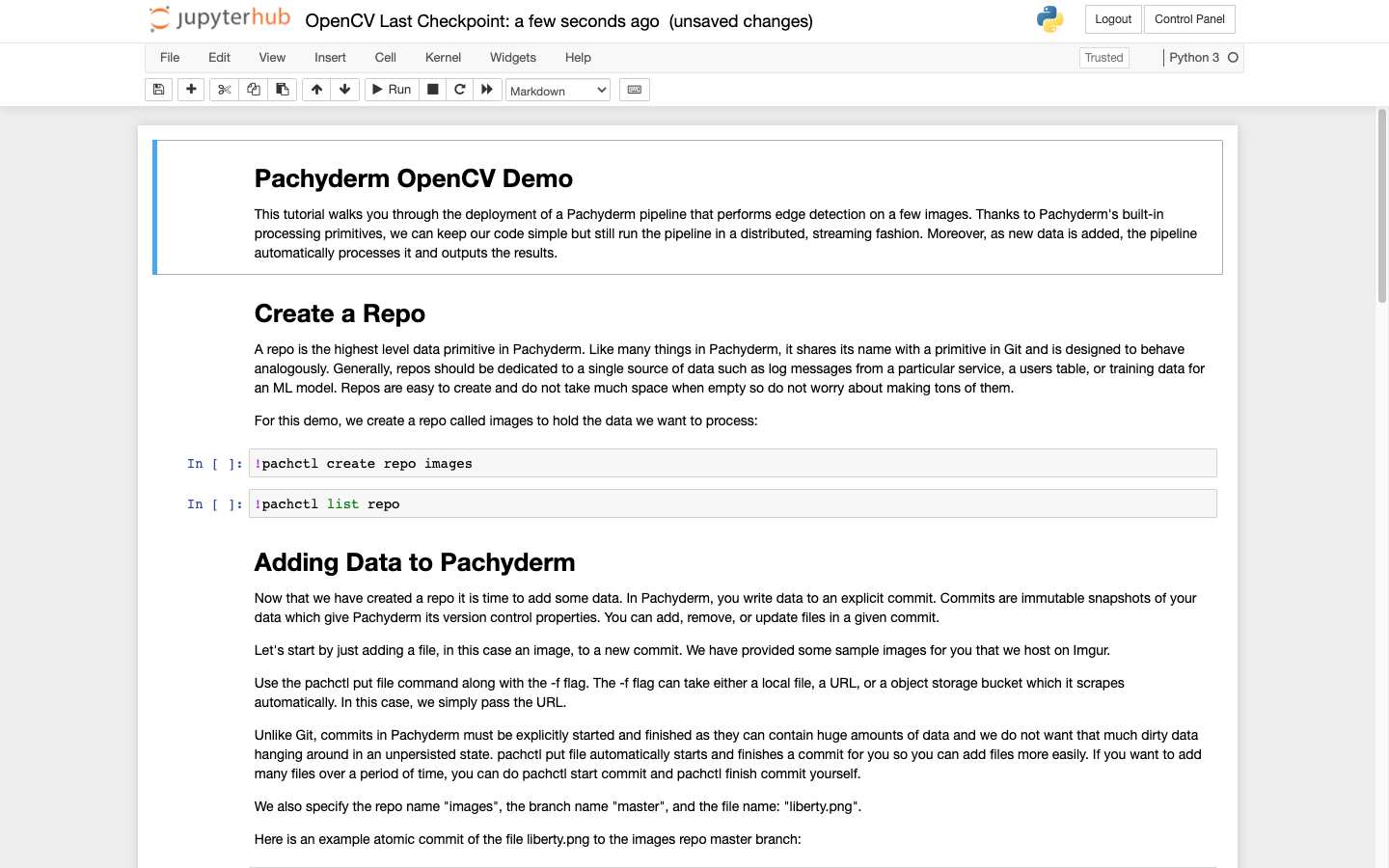
Task: Open the command palette keyboard icon
Action: [634, 90]
